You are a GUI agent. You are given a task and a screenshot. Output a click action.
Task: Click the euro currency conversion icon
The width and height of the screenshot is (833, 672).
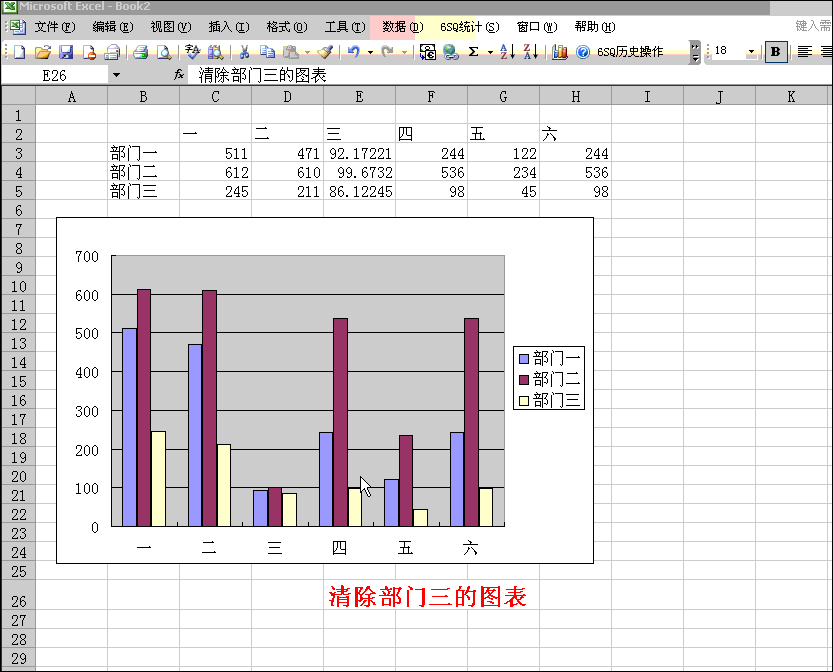coord(427,52)
